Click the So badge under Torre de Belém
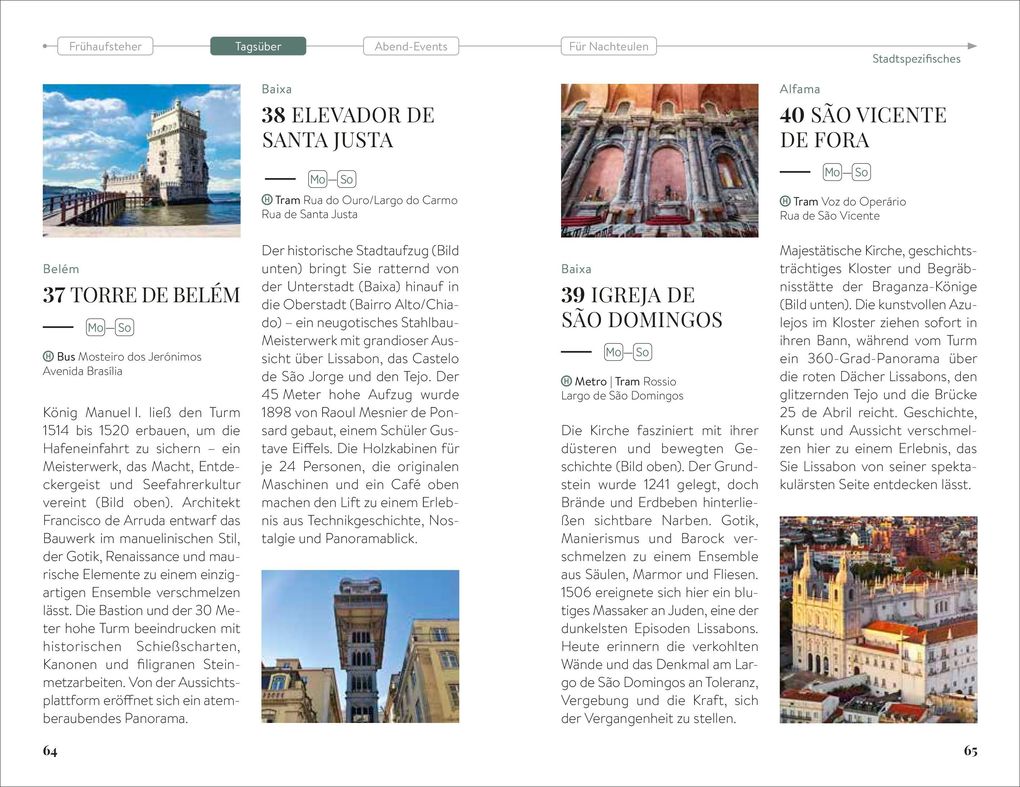Screen dimensions: 1020x787 124,327
